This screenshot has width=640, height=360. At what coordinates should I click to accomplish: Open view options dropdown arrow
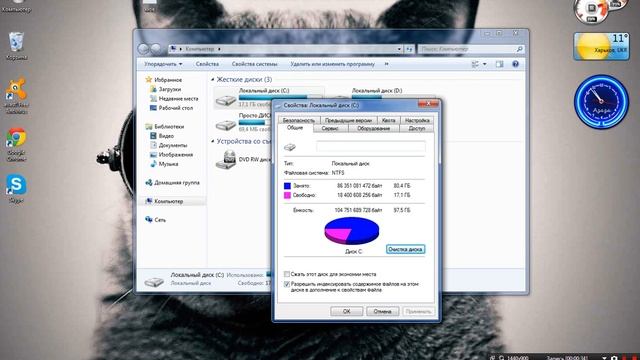tap(484, 64)
